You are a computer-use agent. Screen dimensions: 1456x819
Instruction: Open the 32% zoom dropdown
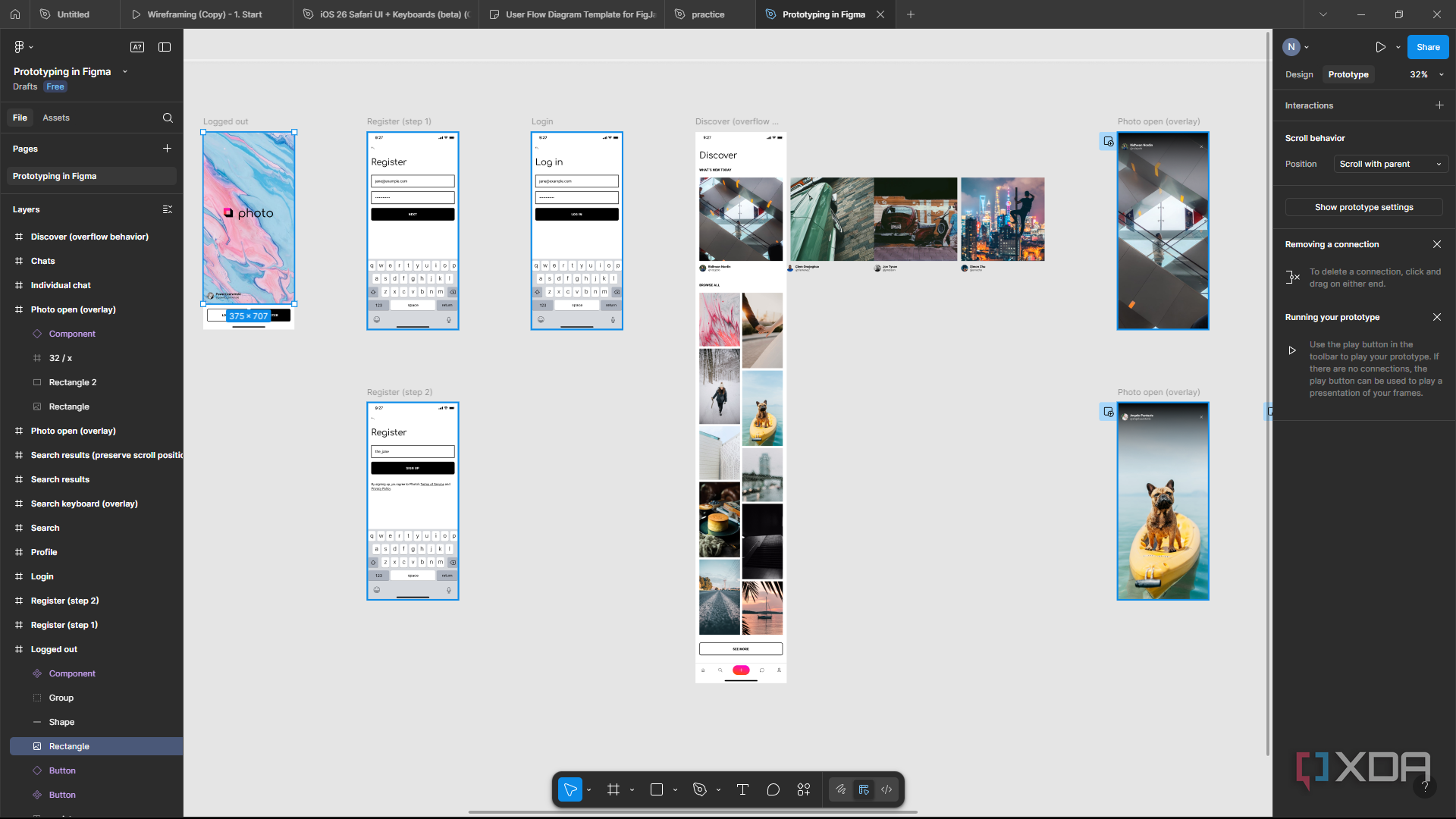tap(1427, 74)
